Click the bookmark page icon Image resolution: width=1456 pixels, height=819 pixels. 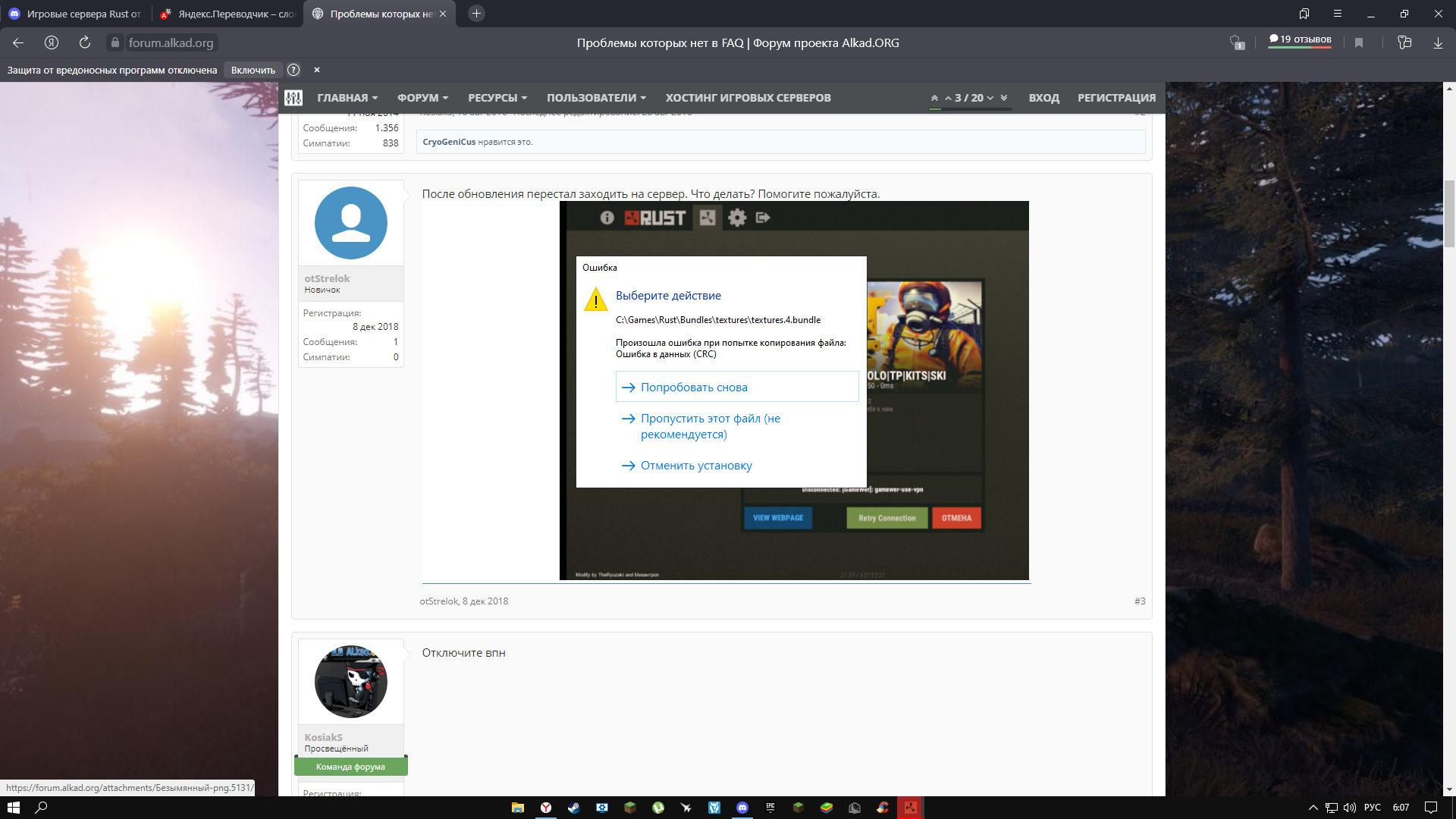point(1359,42)
